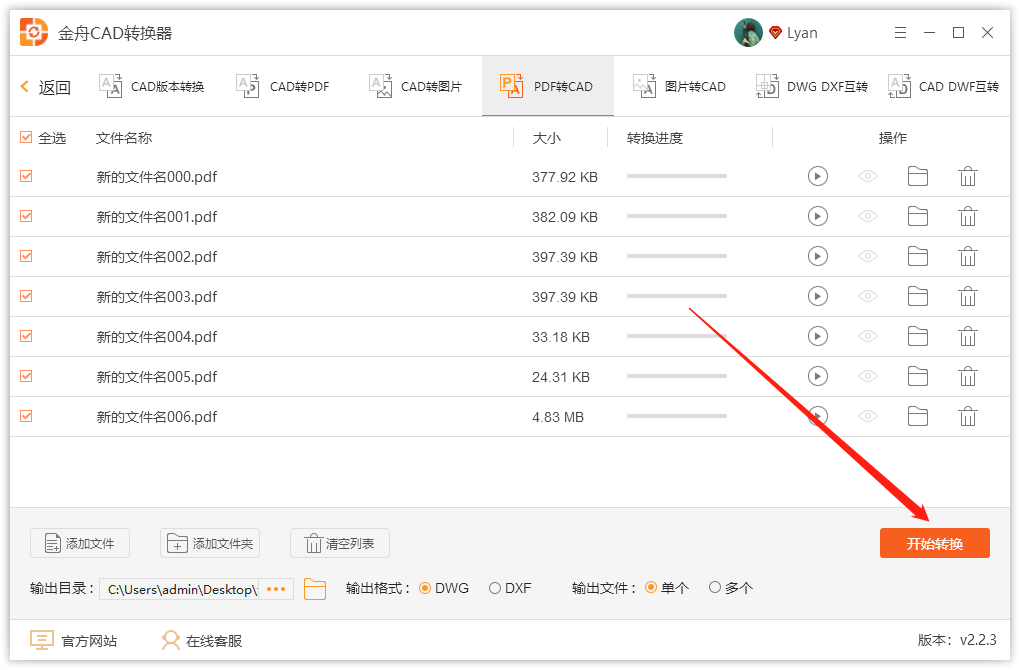Toggle the 全选 select-all checkbox
The image size is (1020, 670).
[25, 137]
